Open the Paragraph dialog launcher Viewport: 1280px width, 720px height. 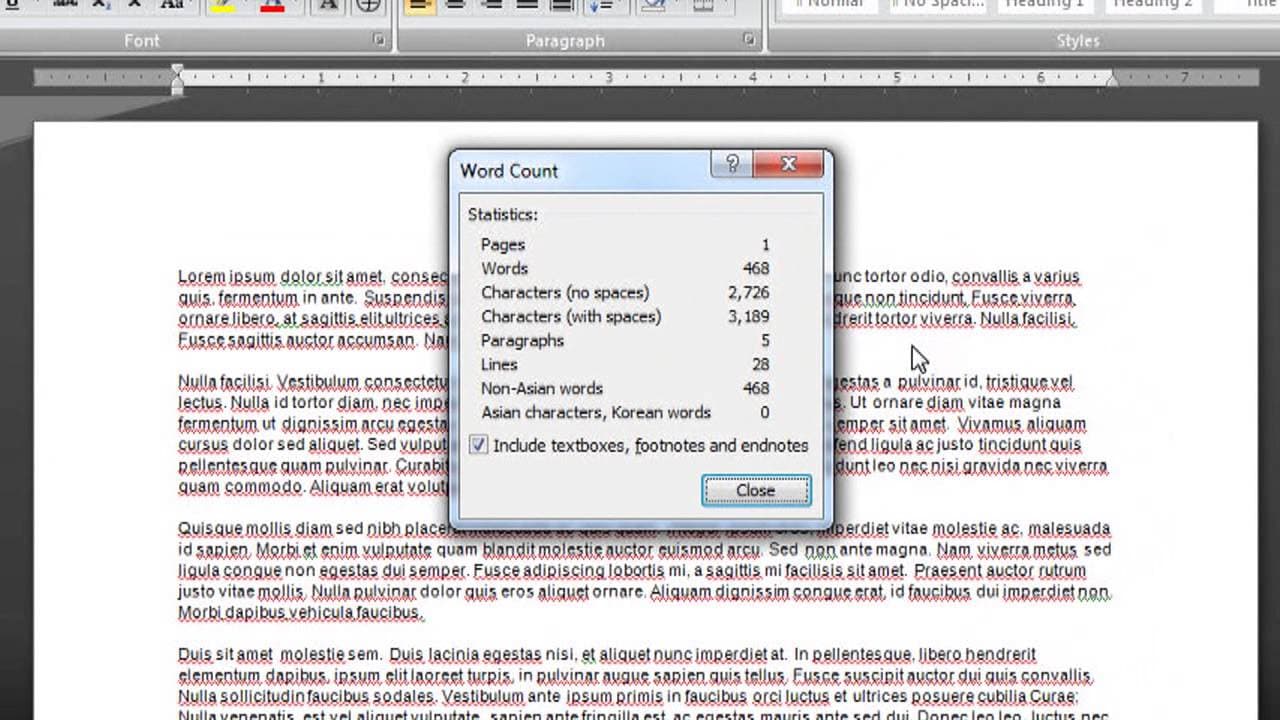[x=749, y=40]
